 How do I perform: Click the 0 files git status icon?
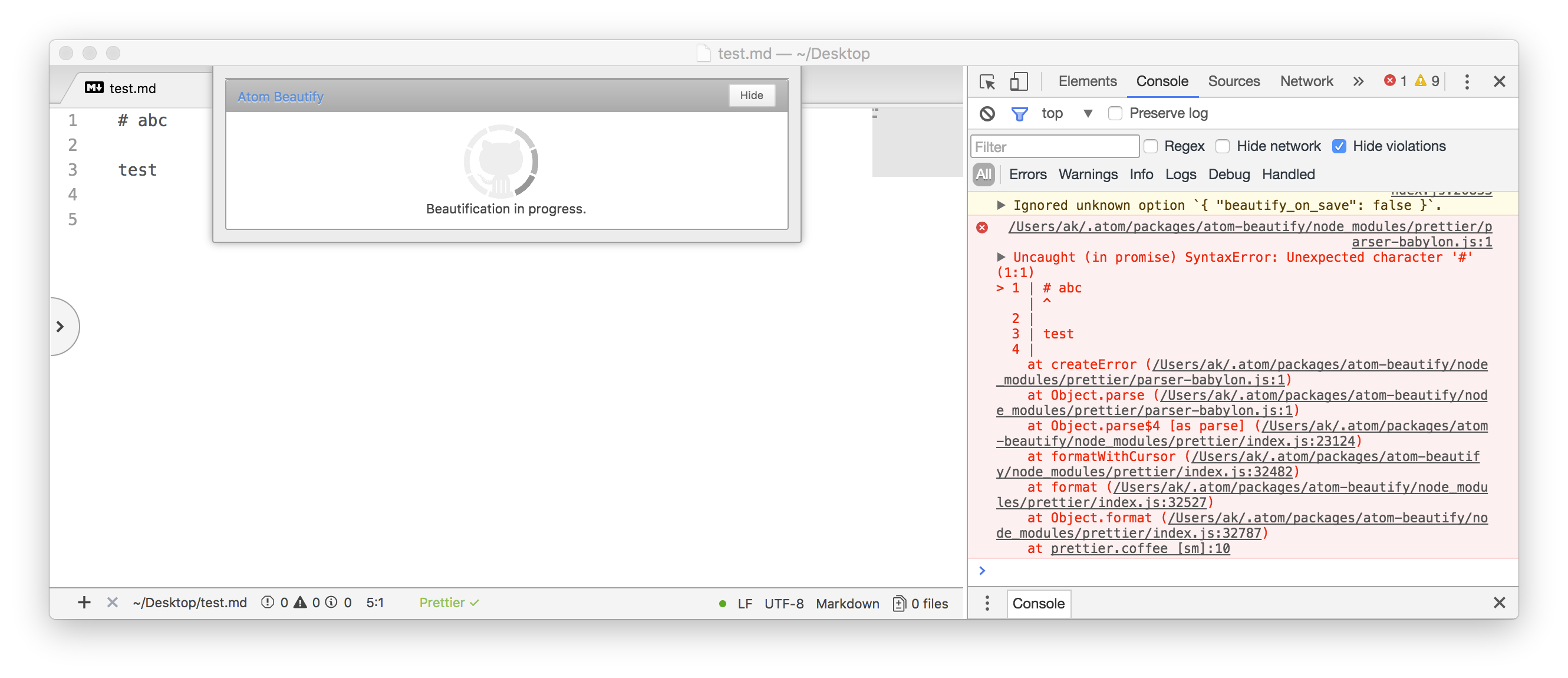pyautogui.click(x=920, y=604)
